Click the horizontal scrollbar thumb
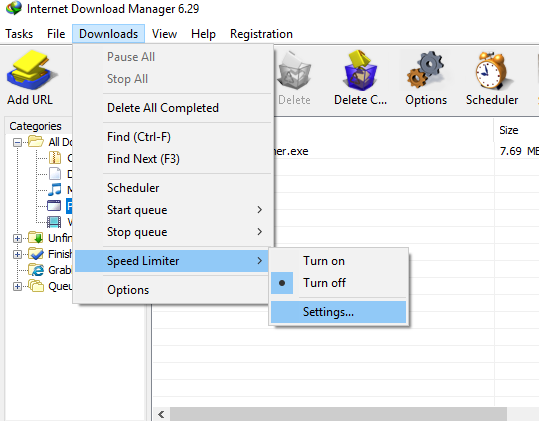Viewport: 539px width, 421px height. [x=338, y=414]
